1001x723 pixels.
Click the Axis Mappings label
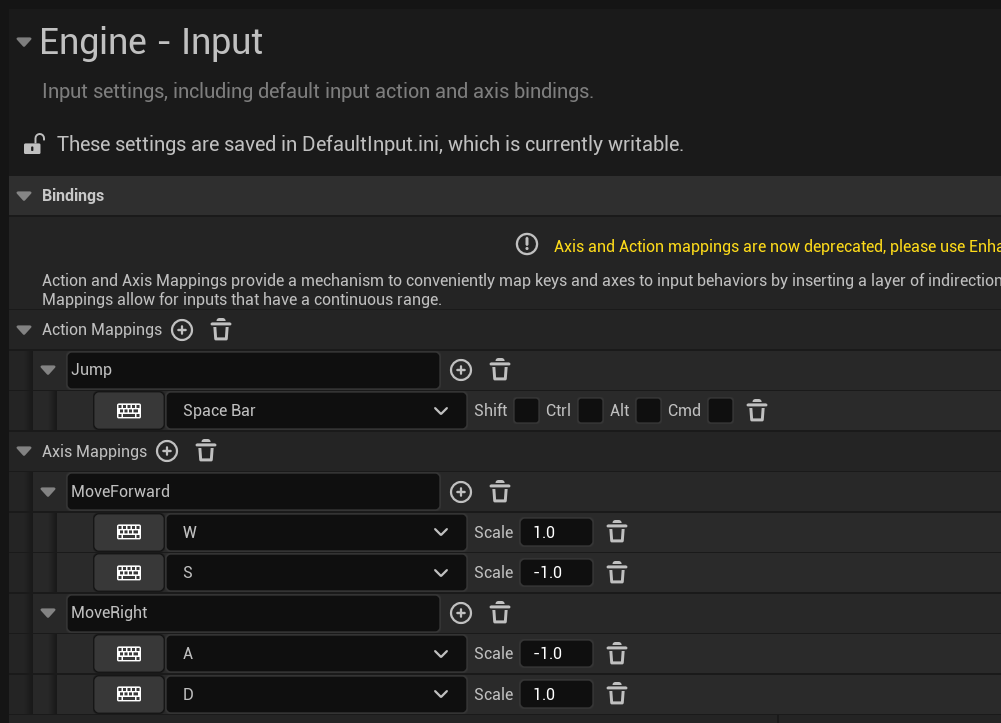tap(94, 451)
